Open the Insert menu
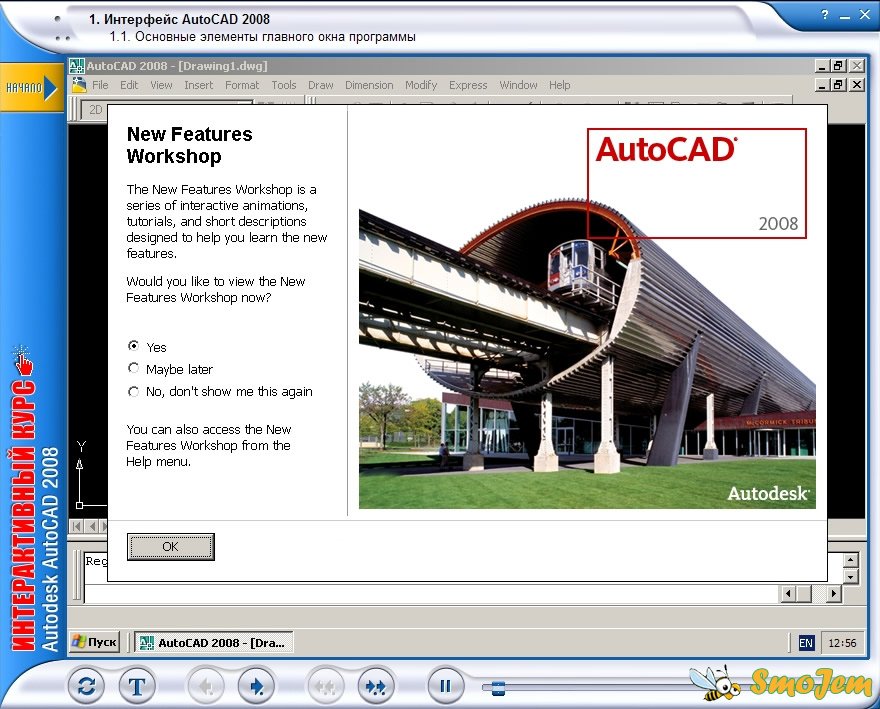The image size is (880, 709). (x=199, y=85)
